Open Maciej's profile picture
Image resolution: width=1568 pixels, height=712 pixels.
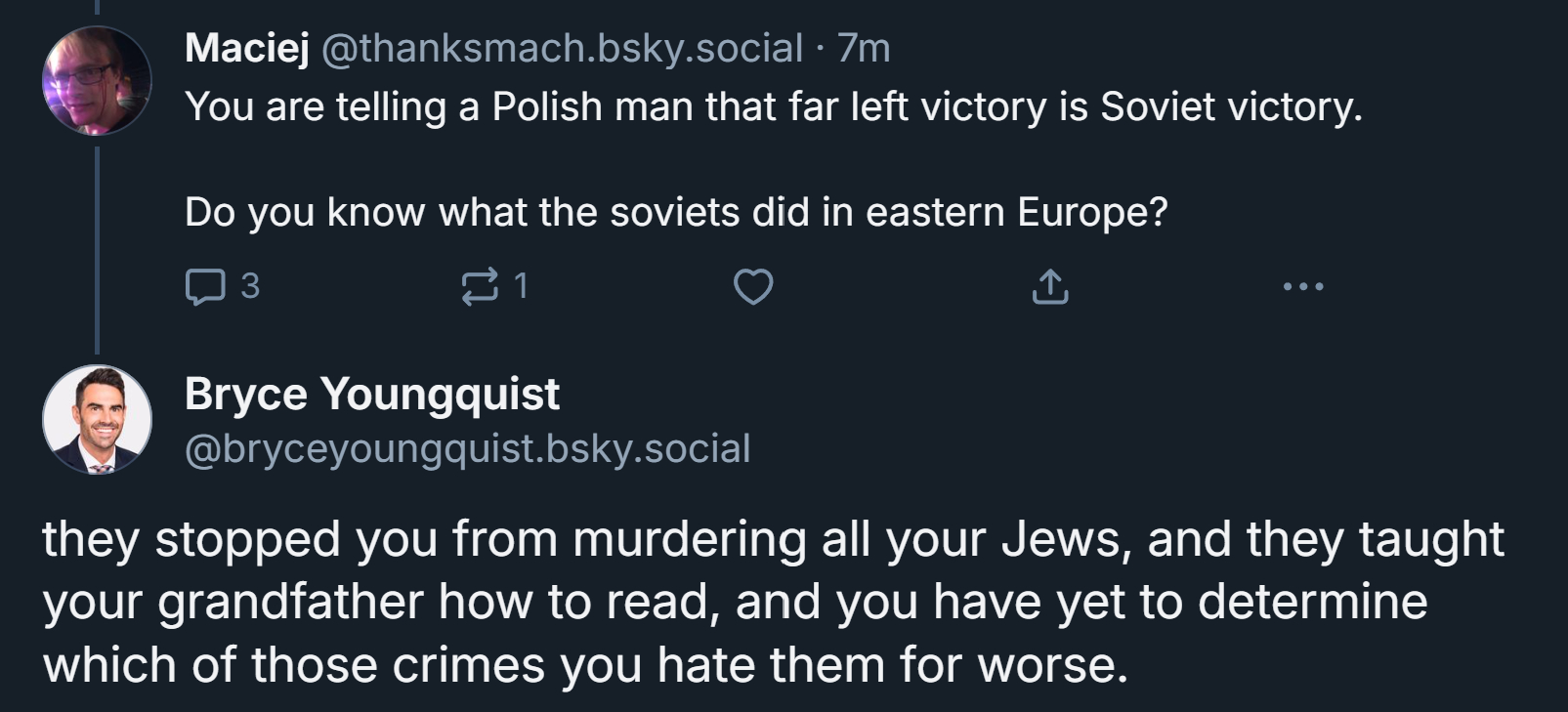point(97,80)
